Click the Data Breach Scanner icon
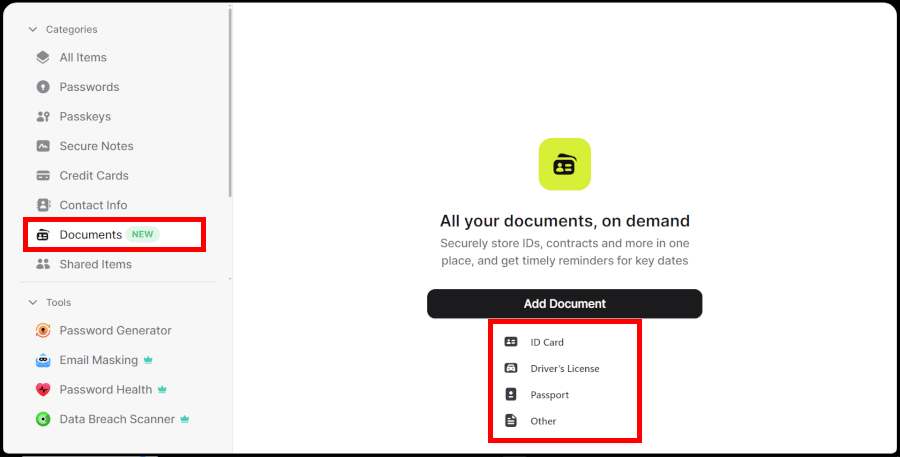The width and height of the screenshot is (900, 457). pos(43,419)
